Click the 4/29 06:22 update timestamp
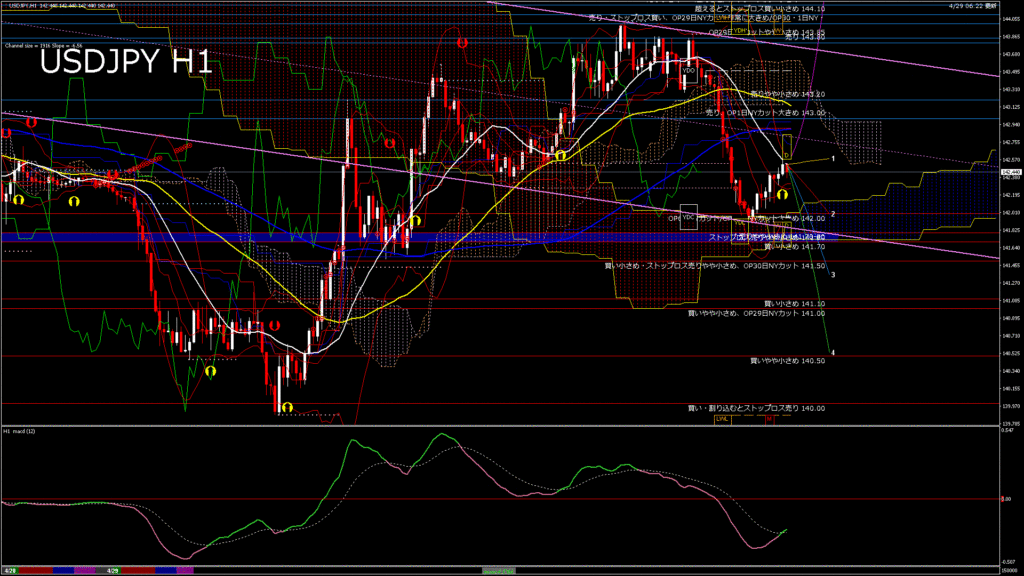The image size is (1024, 576). (971, 5)
